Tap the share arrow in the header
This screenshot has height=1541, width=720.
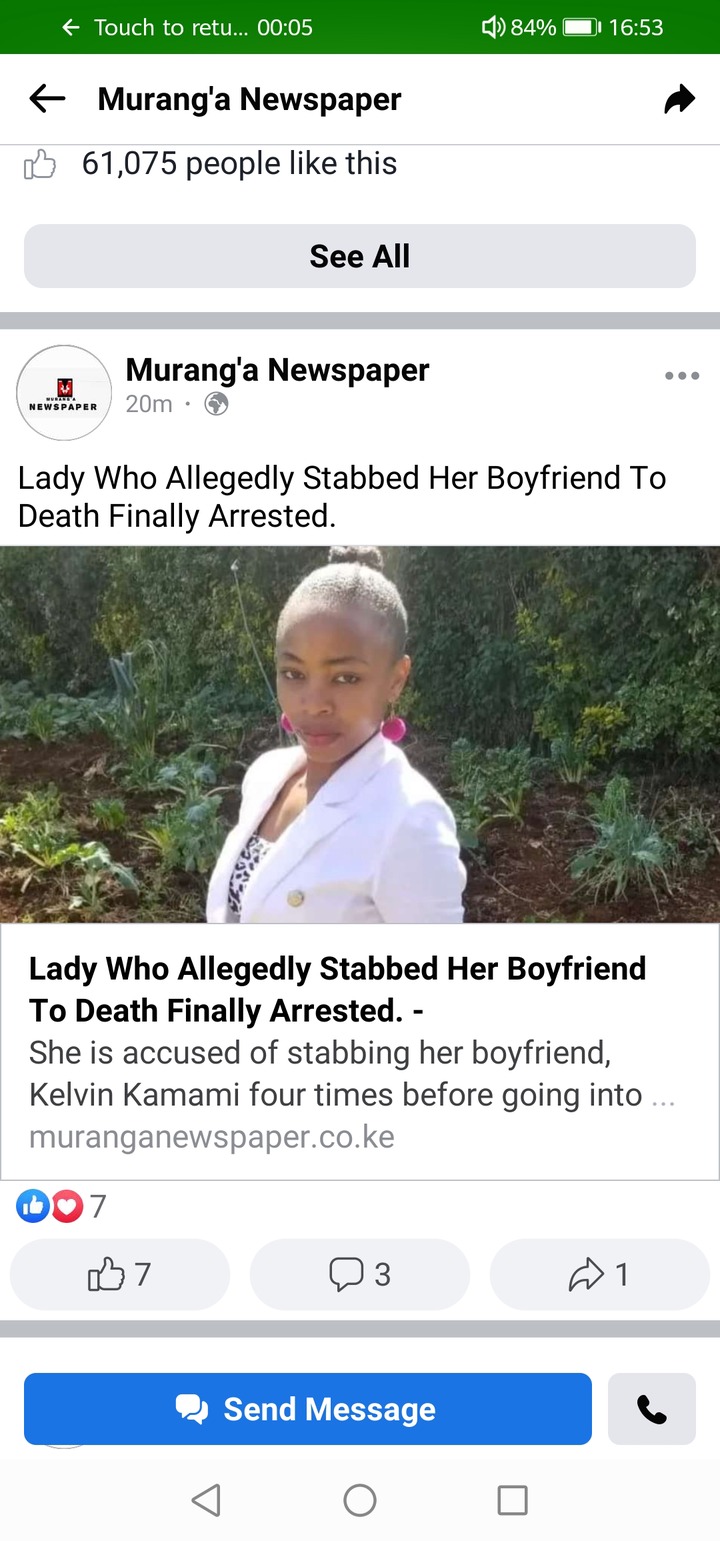[x=679, y=99]
